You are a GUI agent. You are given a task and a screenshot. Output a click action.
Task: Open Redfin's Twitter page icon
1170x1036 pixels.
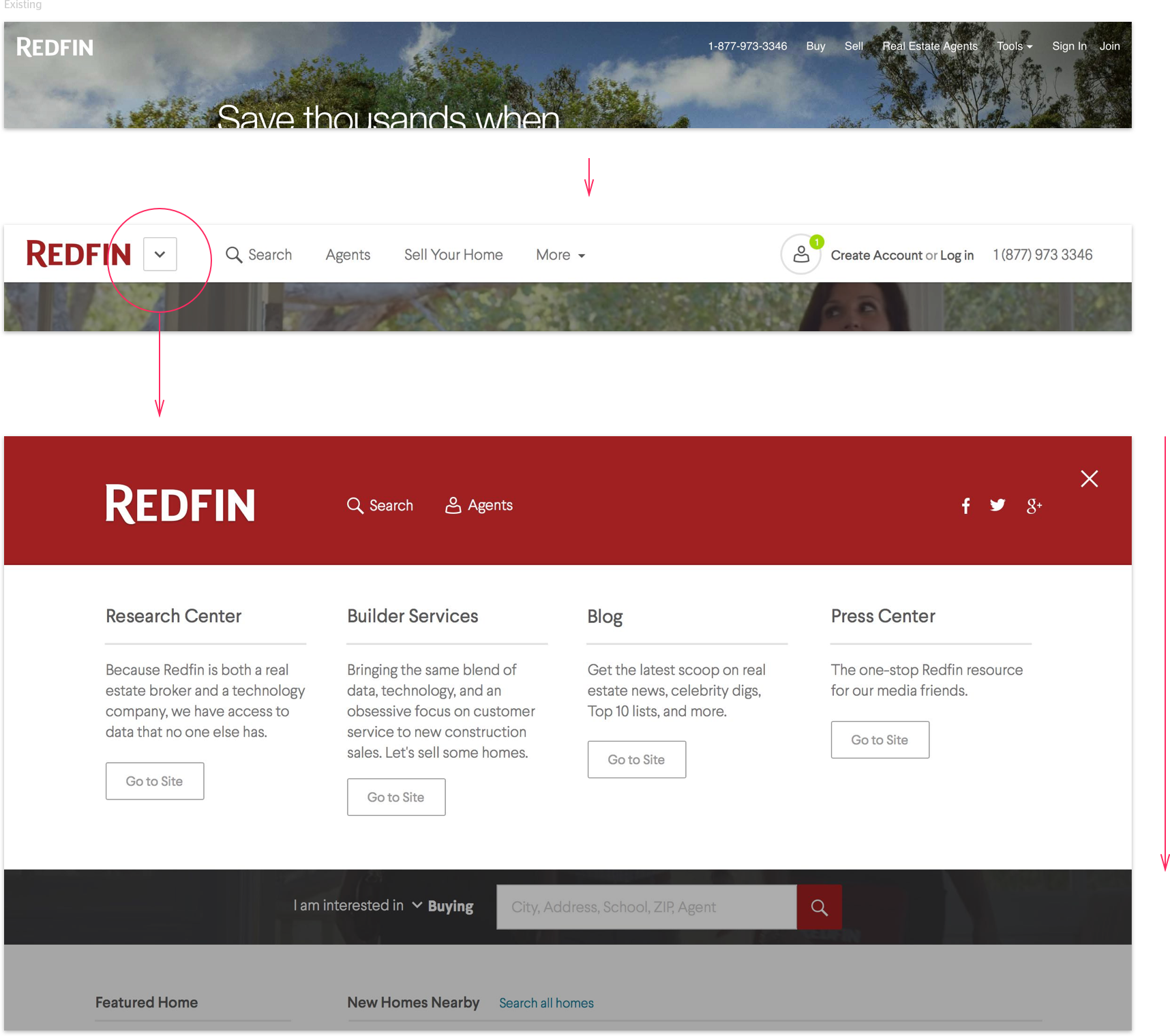[997, 505]
